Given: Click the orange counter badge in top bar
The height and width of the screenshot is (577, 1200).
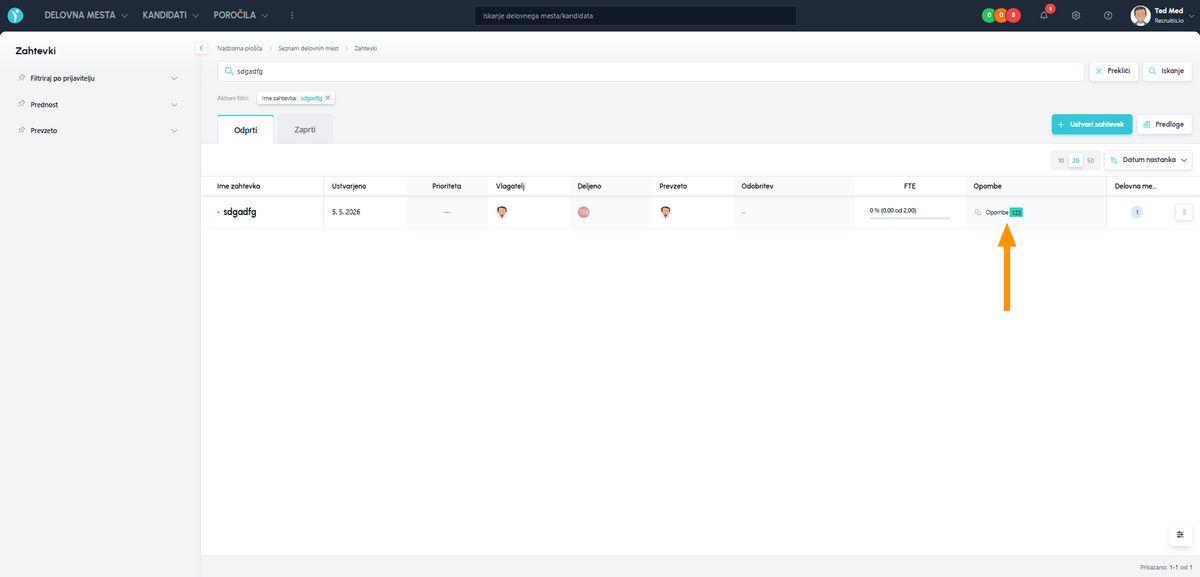Looking at the screenshot, I should pos(1000,16).
